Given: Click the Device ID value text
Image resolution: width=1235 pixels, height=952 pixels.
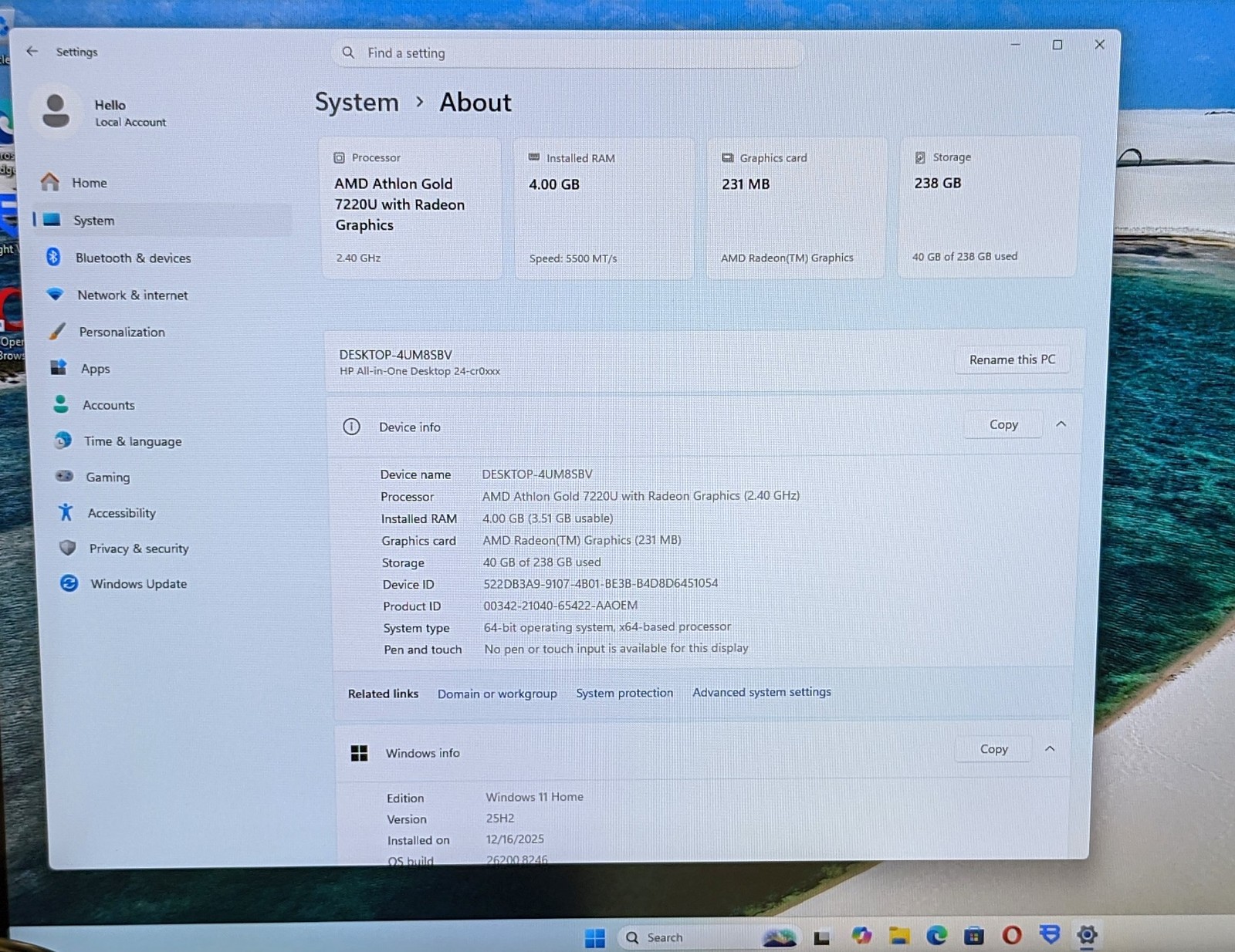Looking at the screenshot, I should [601, 583].
